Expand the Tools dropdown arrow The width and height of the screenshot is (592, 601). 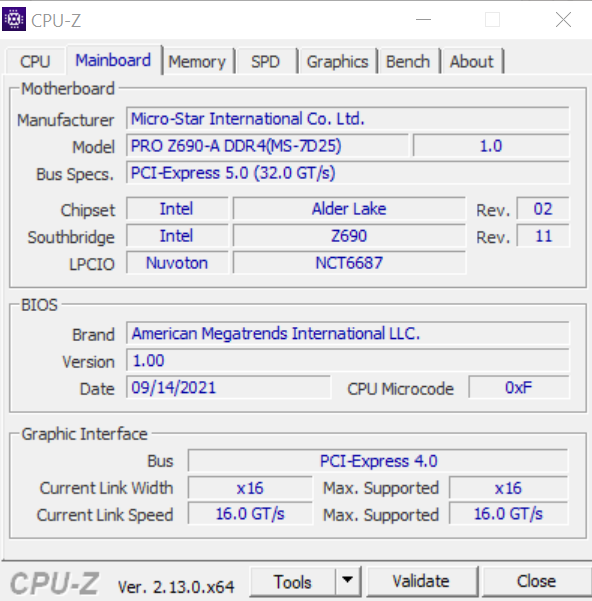(x=348, y=580)
